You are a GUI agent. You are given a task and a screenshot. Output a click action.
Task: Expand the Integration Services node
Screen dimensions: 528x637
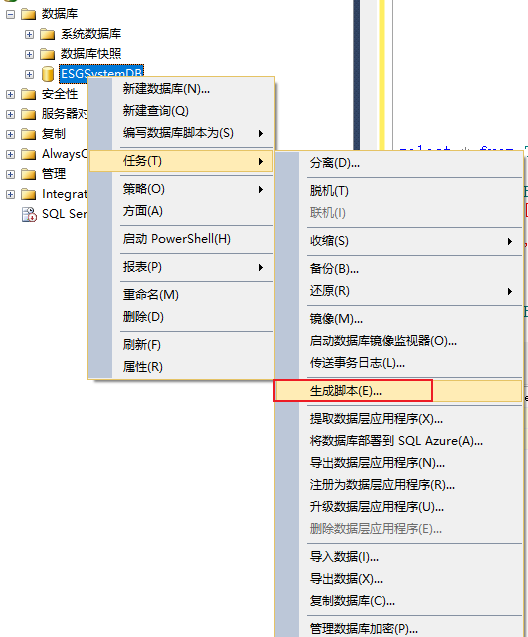coord(11,195)
